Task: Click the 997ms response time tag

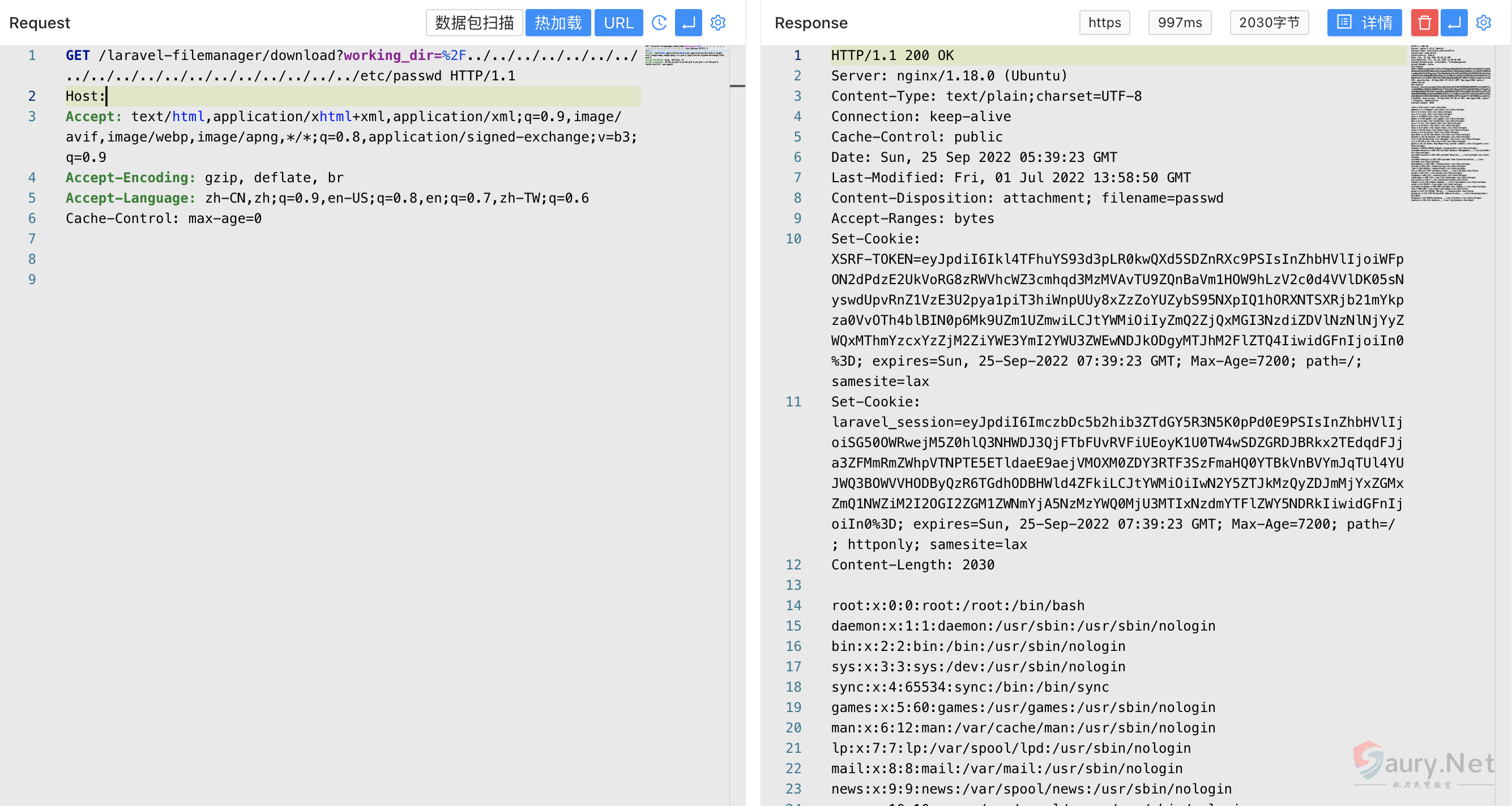Action: tap(1179, 23)
